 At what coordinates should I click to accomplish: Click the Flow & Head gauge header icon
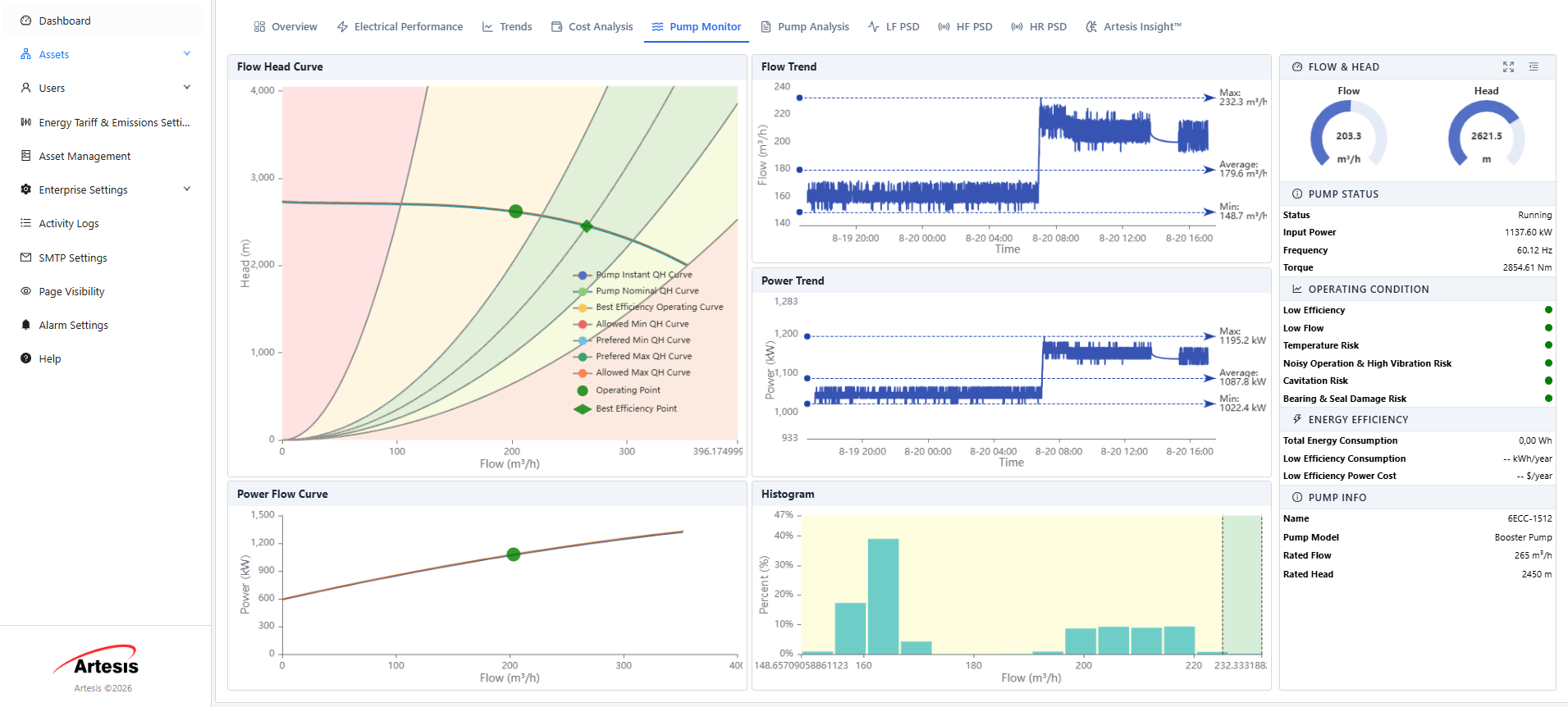click(x=1297, y=67)
